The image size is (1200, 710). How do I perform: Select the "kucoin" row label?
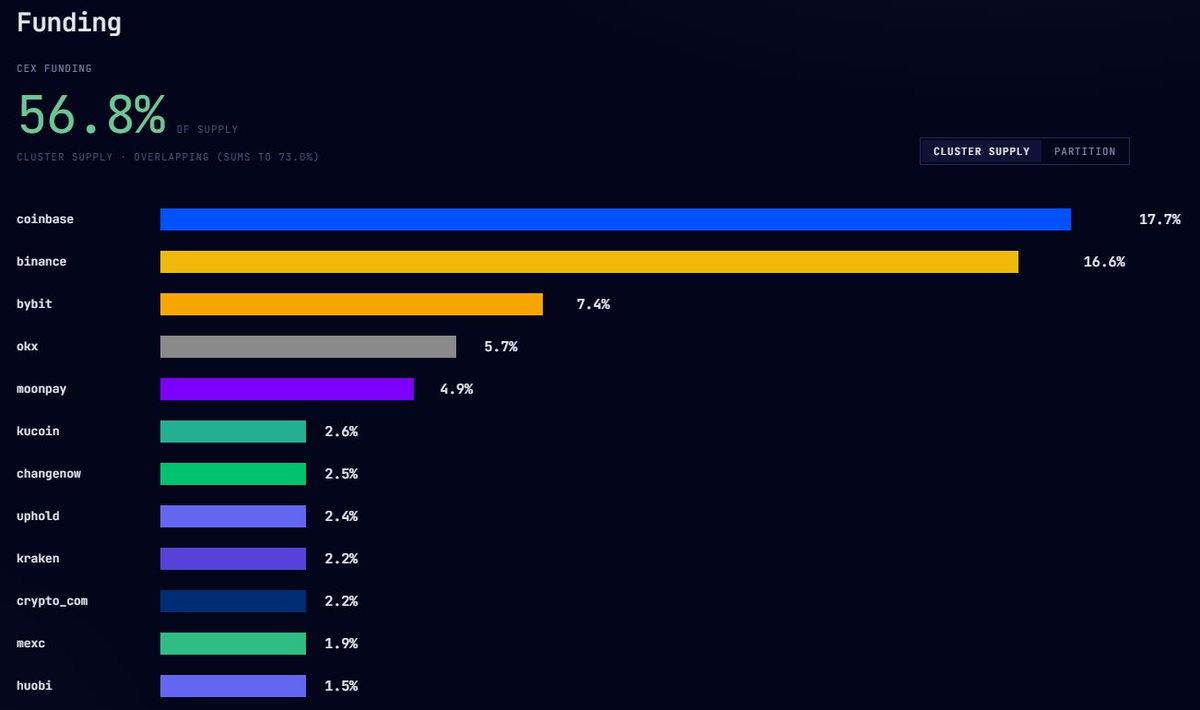click(38, 431)
